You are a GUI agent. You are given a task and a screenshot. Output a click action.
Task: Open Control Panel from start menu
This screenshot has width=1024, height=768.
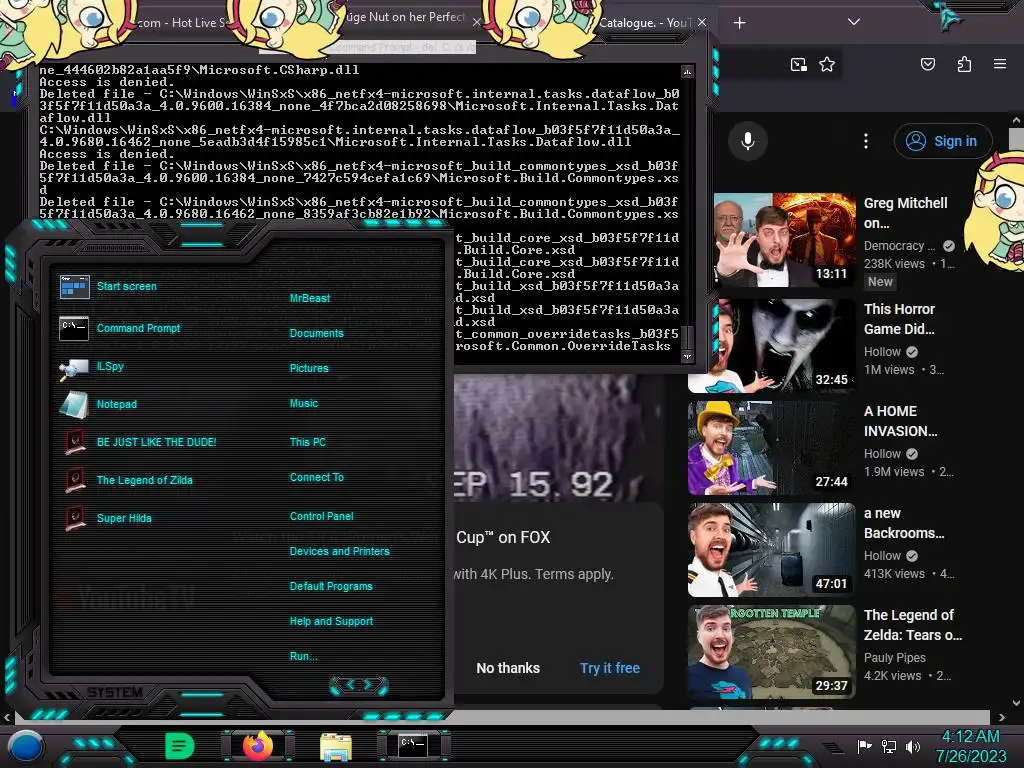click(x=321, y=516)
